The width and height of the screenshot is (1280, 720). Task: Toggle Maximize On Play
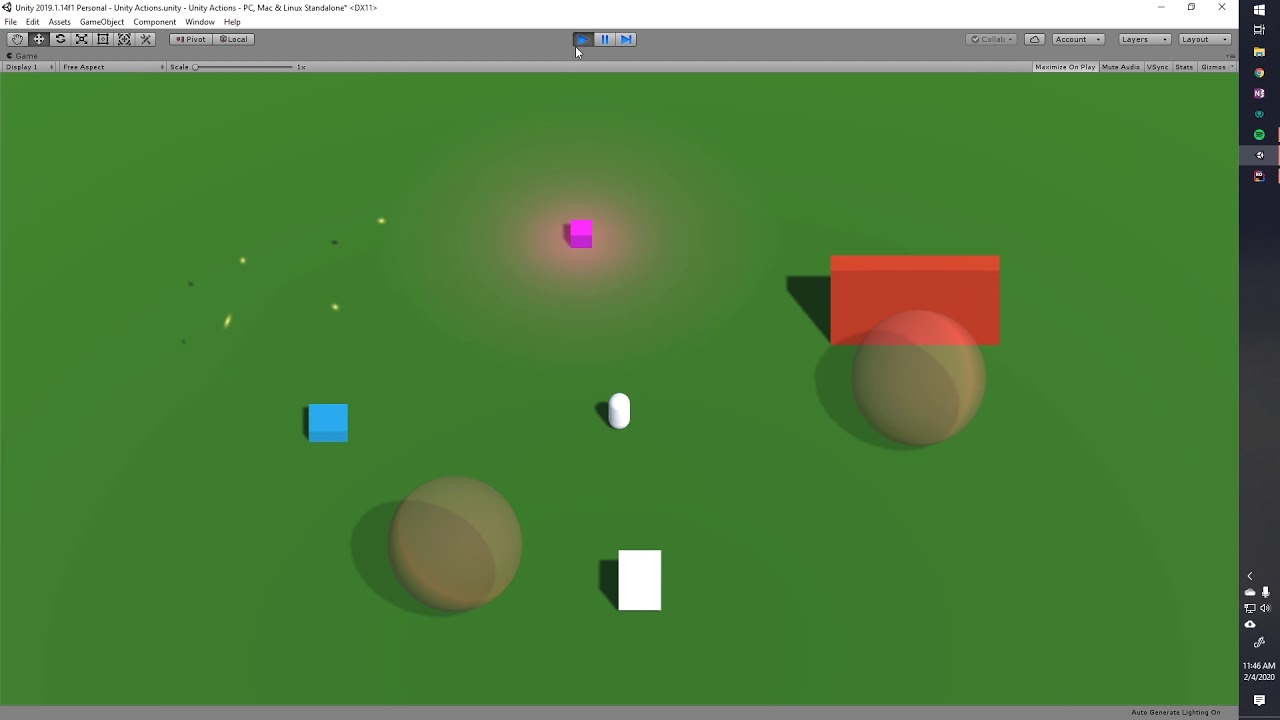[x=1065, y=67]
